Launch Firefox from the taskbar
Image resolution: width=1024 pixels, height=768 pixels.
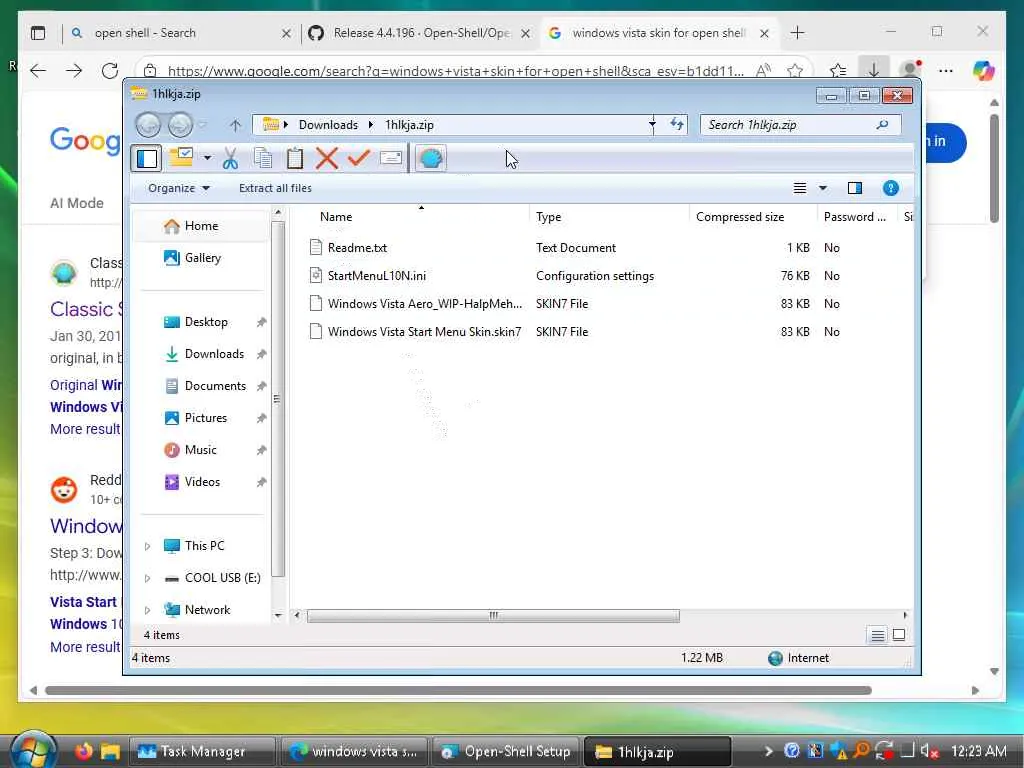pyautogui.click(x=84, y=751)
